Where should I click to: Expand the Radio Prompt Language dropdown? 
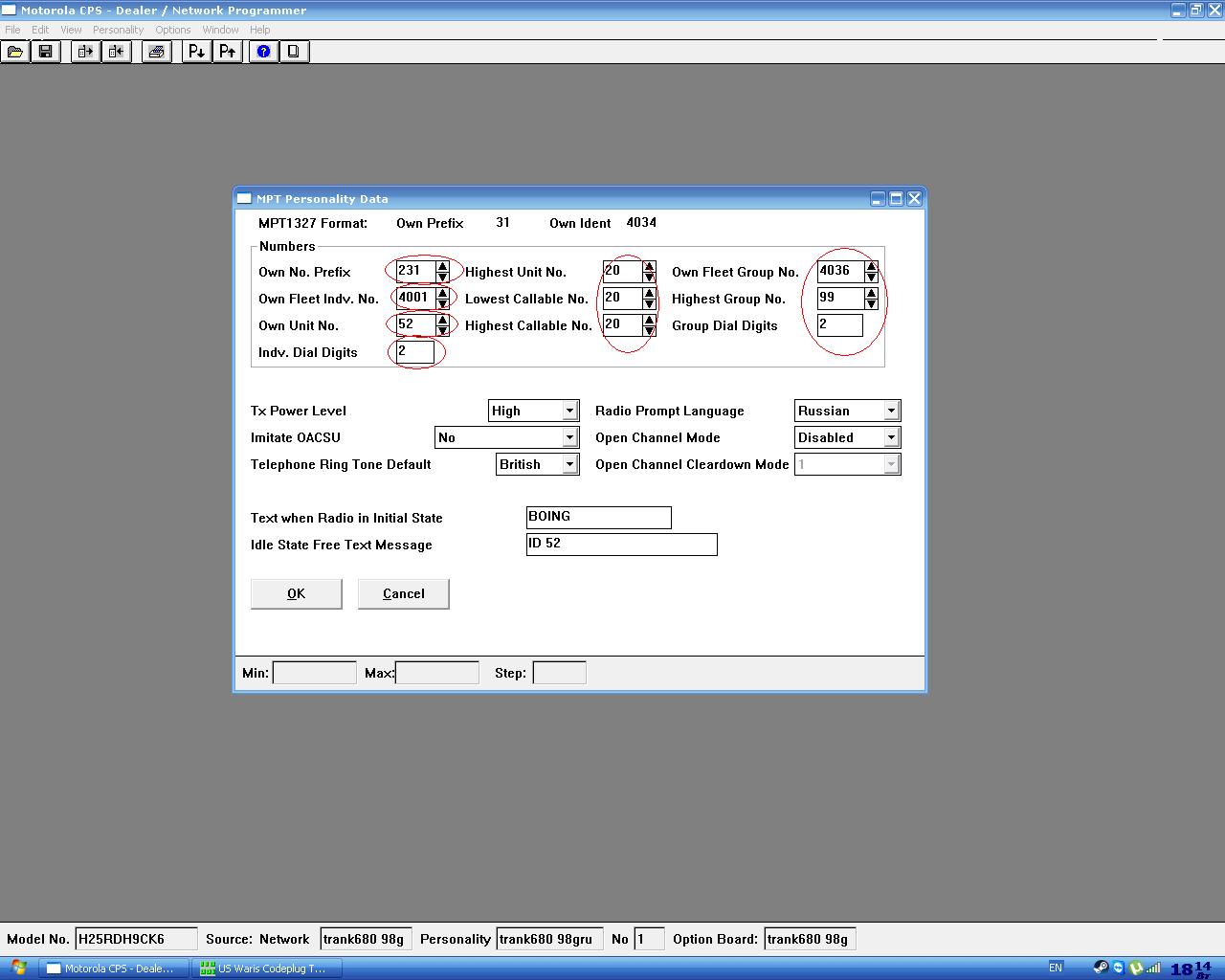click(x=891, y=411)
